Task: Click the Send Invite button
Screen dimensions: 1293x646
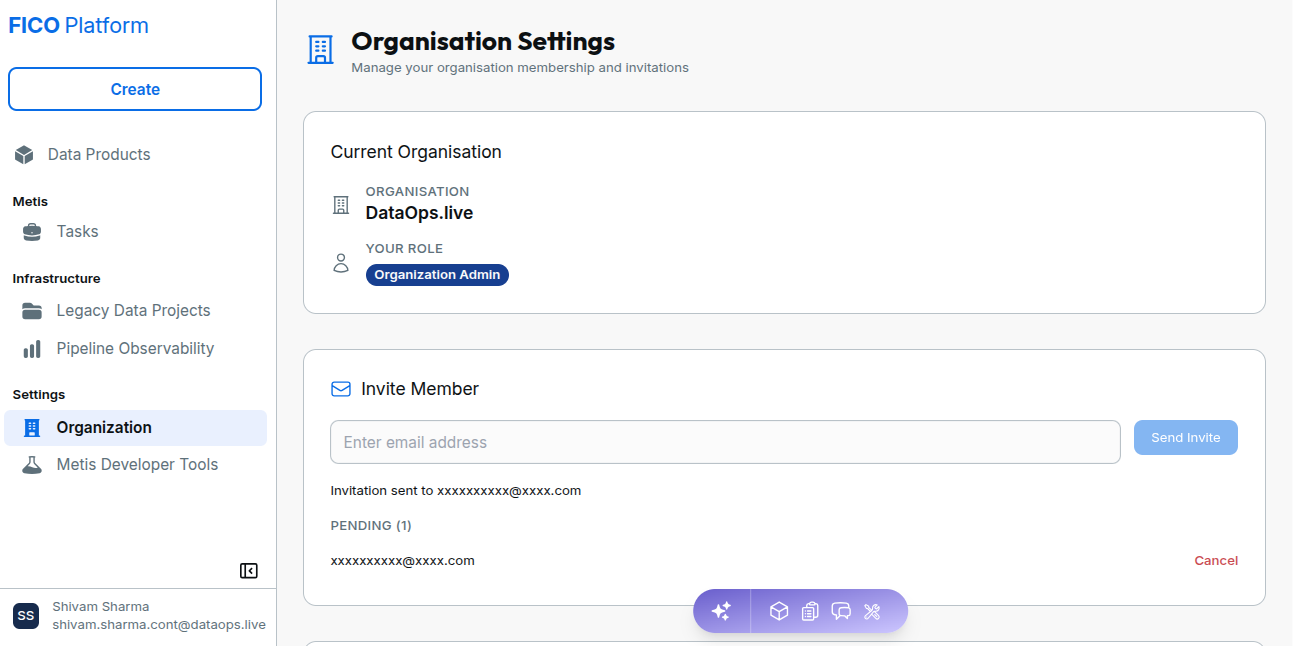Action: [x=1186, y=438]
